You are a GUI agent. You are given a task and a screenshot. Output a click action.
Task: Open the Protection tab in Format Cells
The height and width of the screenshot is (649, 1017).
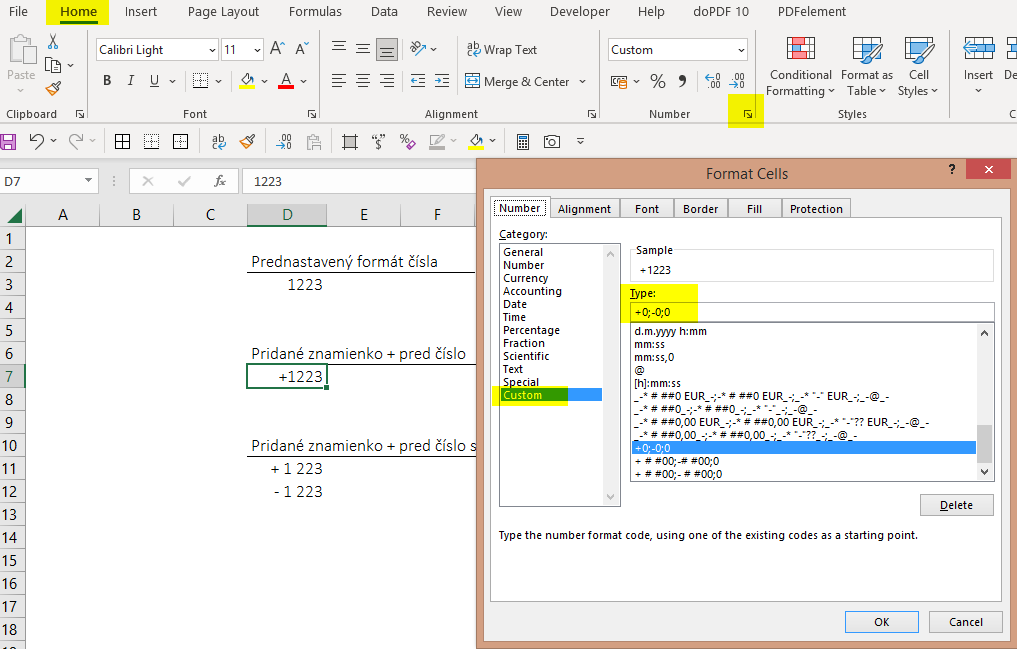816,209
